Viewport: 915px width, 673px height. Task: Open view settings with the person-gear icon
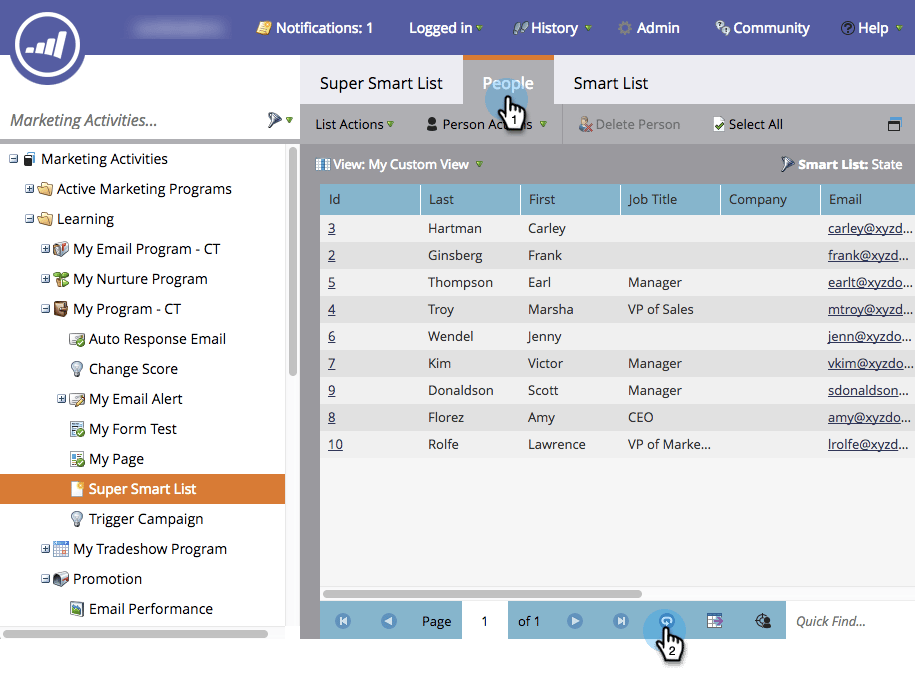(x=762, y=620)
